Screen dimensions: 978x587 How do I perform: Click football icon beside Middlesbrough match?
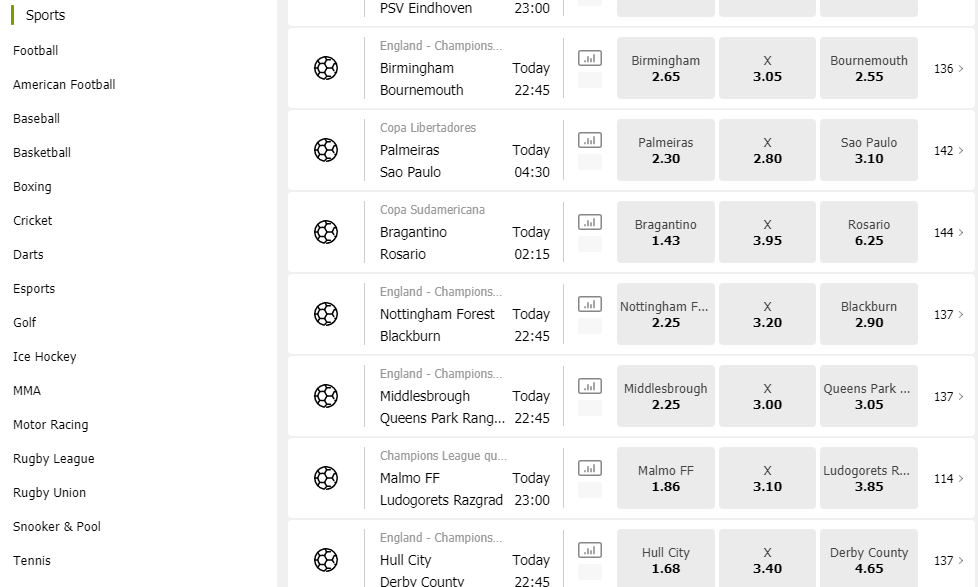[326, 396]
